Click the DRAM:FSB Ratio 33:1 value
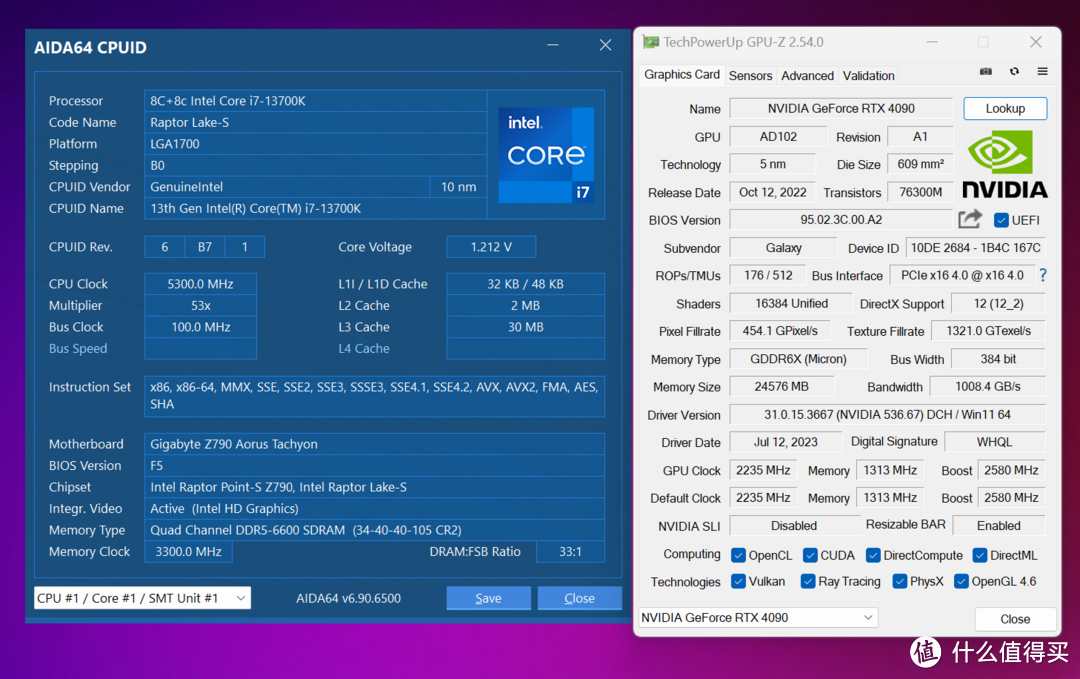Viewport: 1080px width, 679px height. coord(570,552)
